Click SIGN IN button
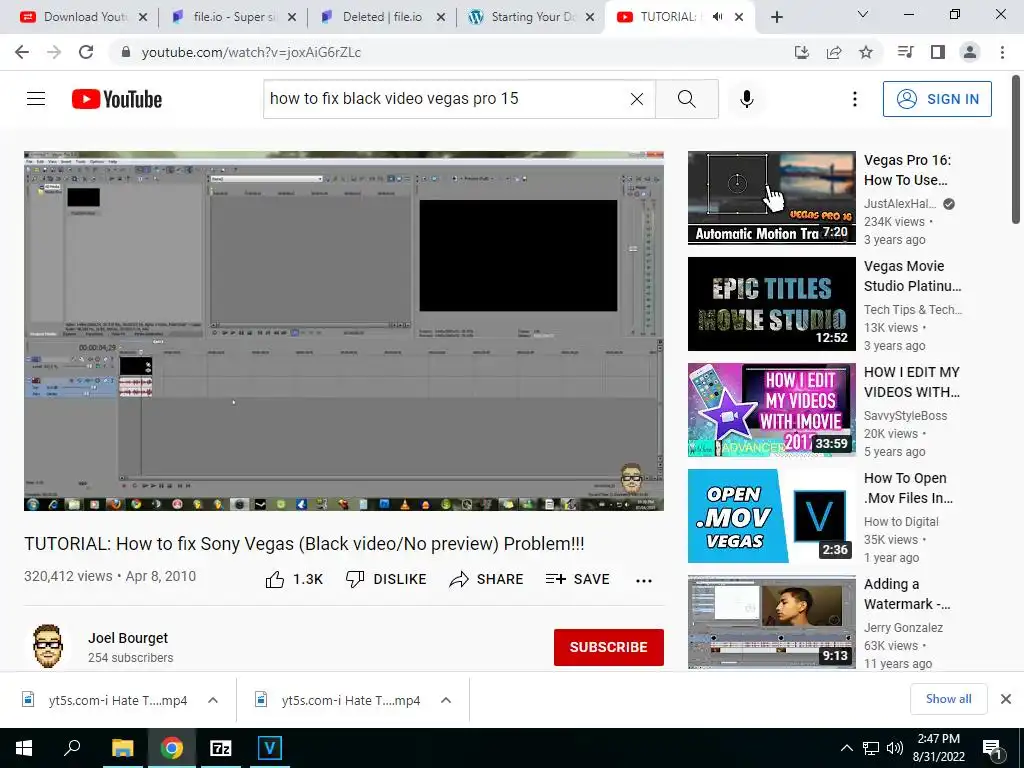Image resolution: width=1024 pixels, height=768 pixels. click(937, 99)
